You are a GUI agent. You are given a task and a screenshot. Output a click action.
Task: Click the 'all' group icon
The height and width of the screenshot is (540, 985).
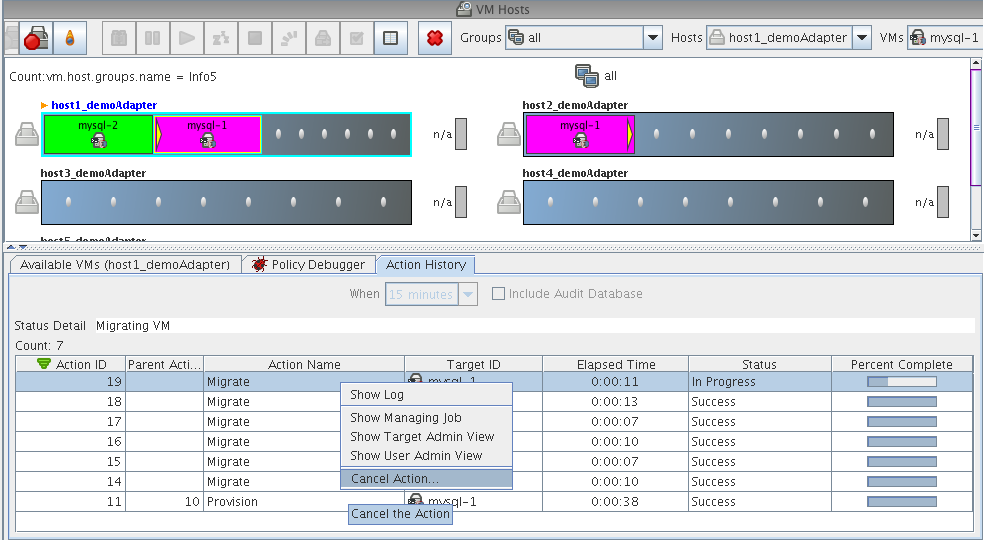585,76
